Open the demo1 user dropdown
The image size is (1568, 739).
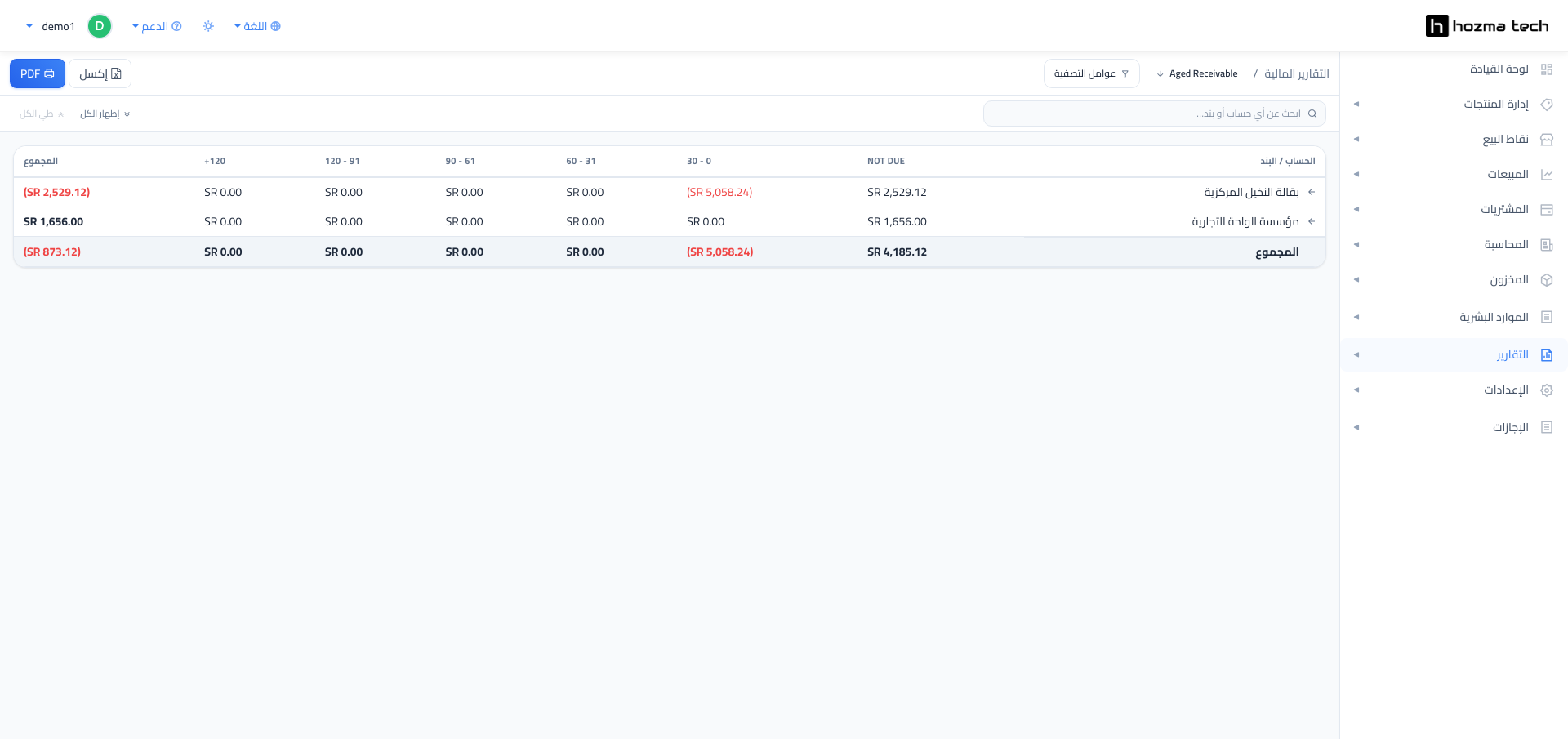51,26
